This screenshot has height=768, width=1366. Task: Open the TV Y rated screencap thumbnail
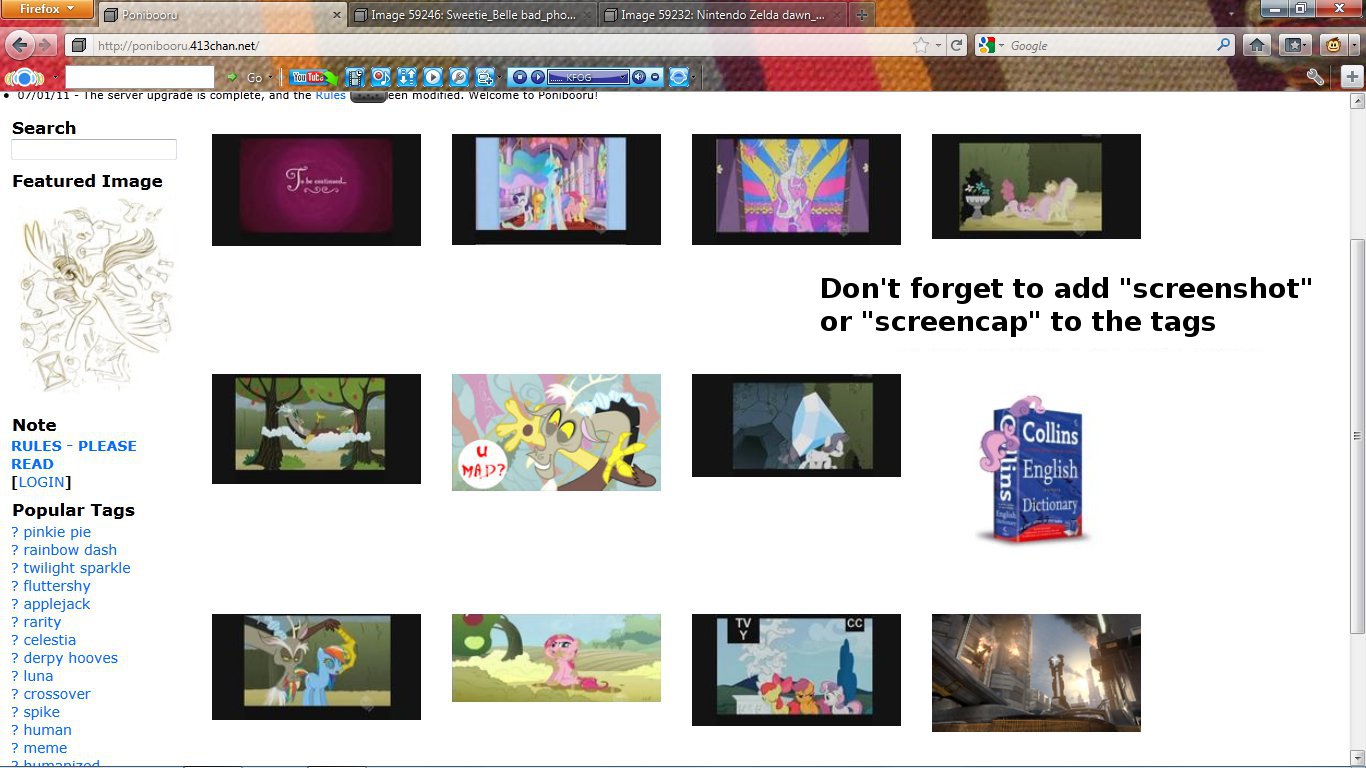(x=796, y=670)
